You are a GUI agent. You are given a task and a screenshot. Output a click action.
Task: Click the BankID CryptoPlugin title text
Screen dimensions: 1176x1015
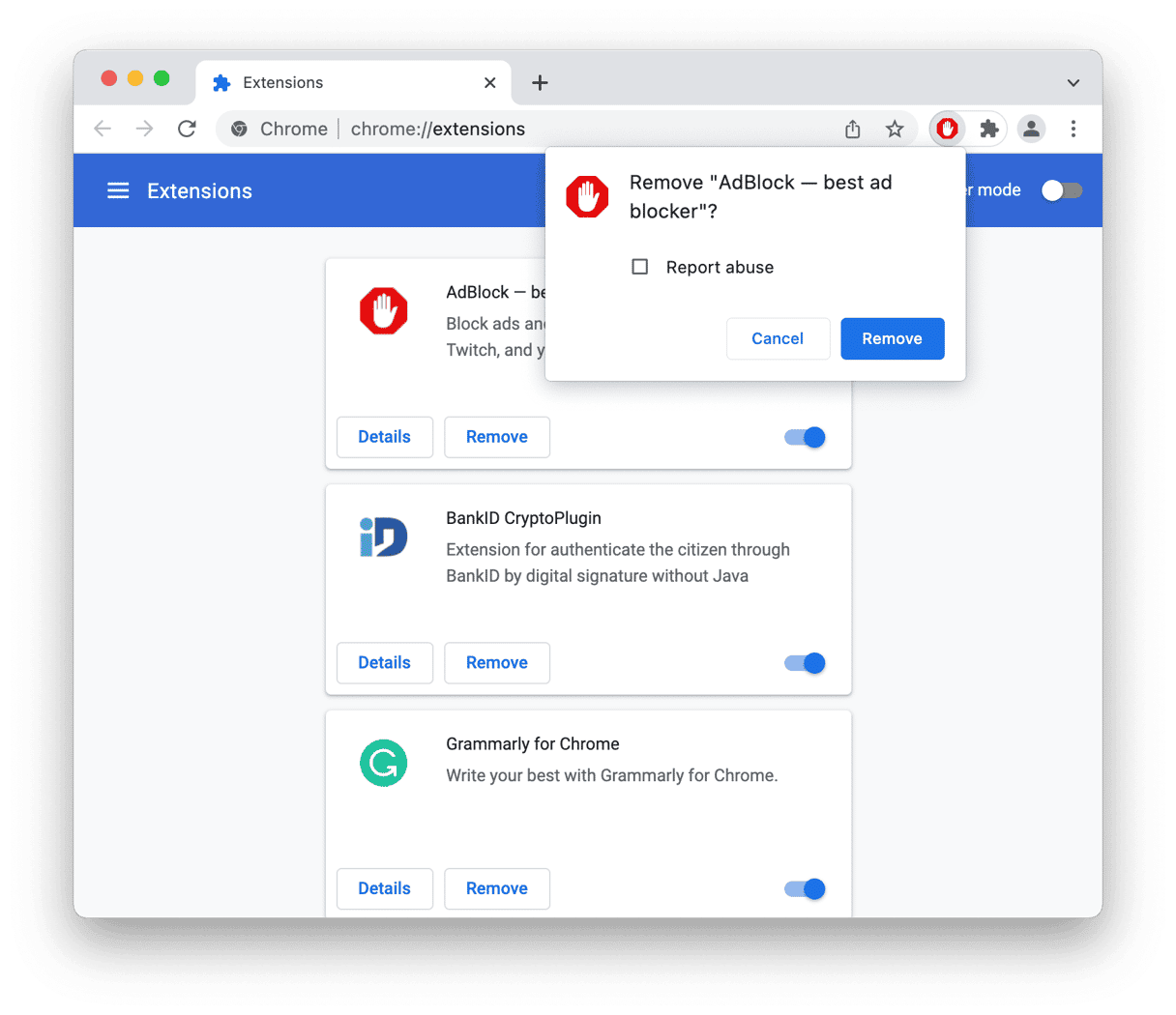click(x=523, y=518)
